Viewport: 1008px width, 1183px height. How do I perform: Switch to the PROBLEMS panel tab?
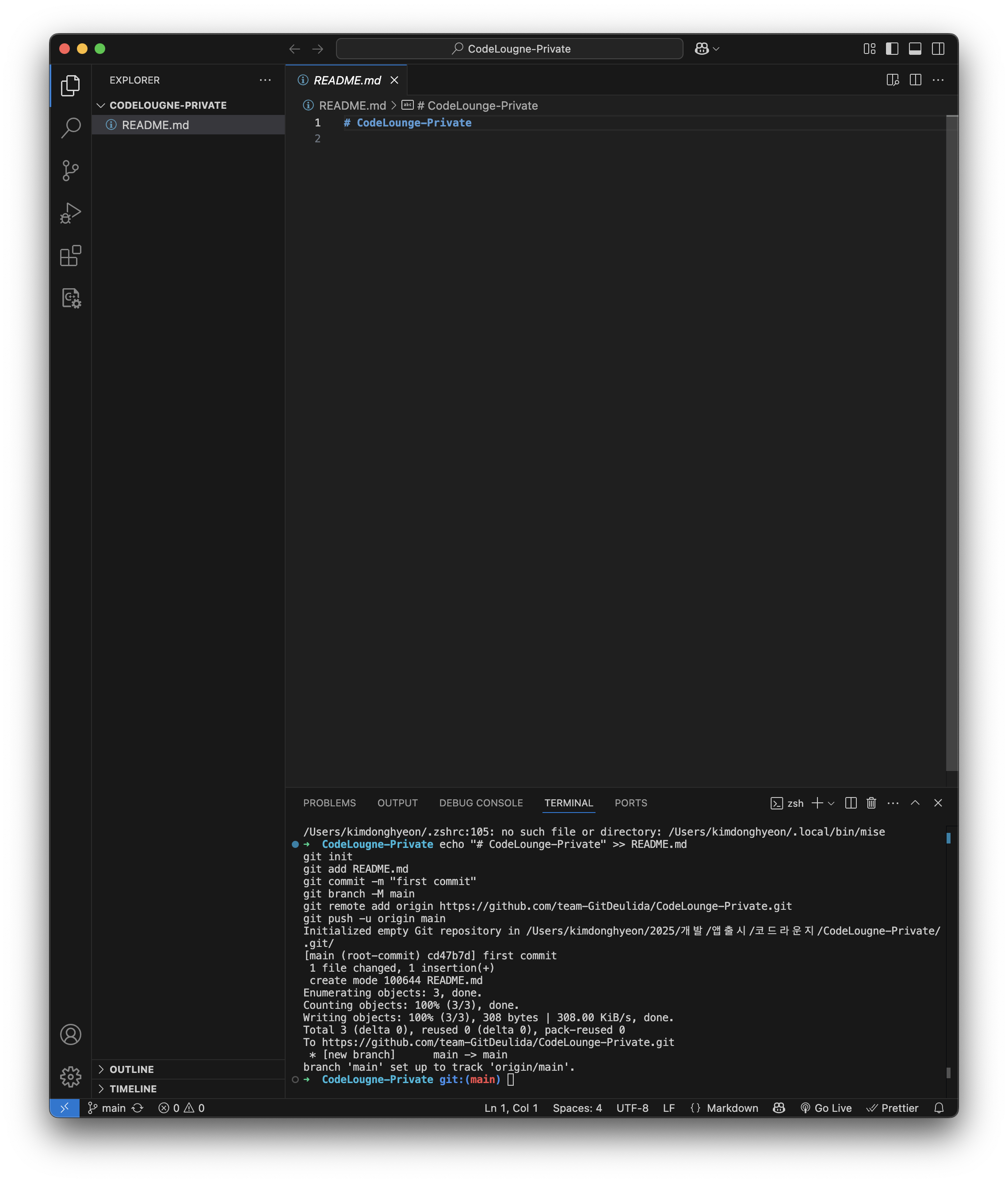(x=329, y=803)
